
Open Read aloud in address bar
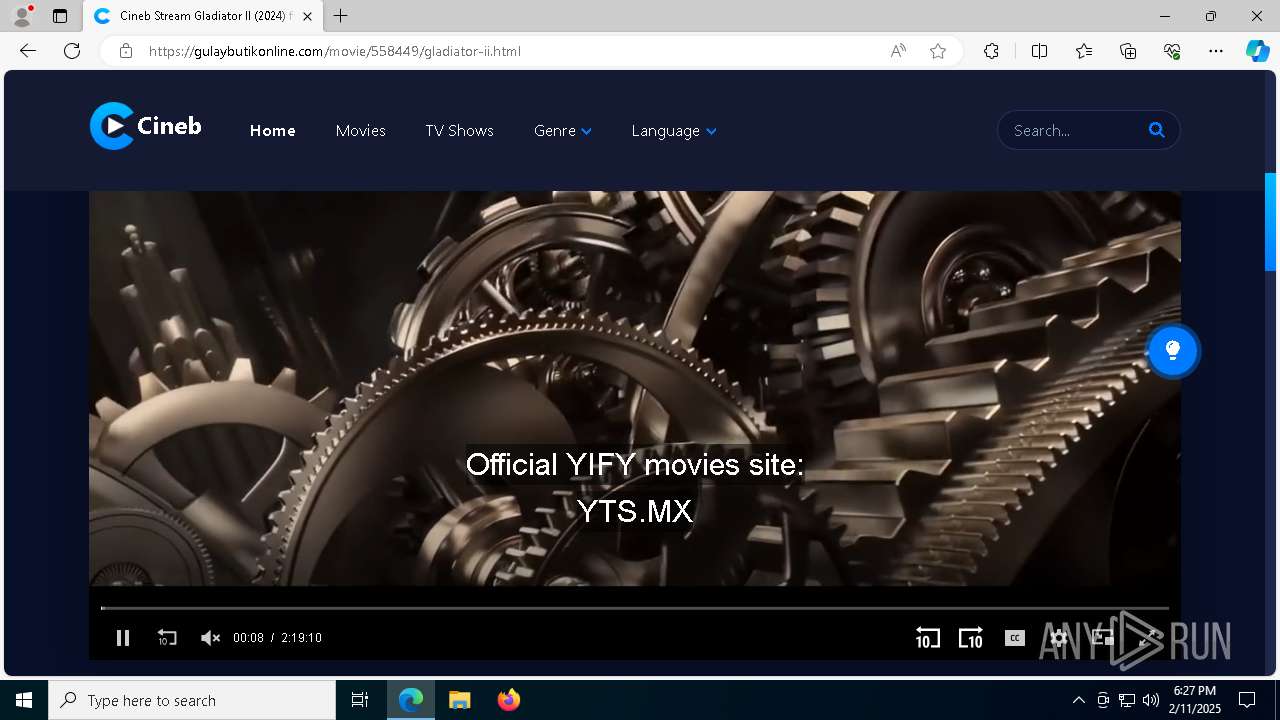coord(898,51)
